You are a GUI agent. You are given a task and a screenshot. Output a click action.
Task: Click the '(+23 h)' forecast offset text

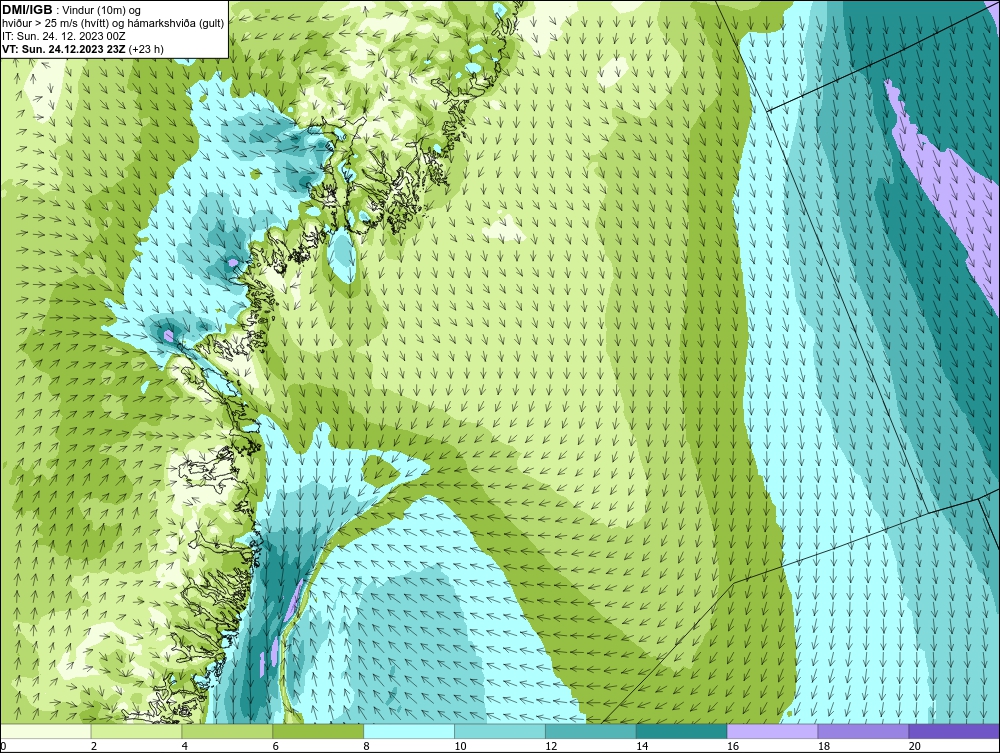pos(146,49)
